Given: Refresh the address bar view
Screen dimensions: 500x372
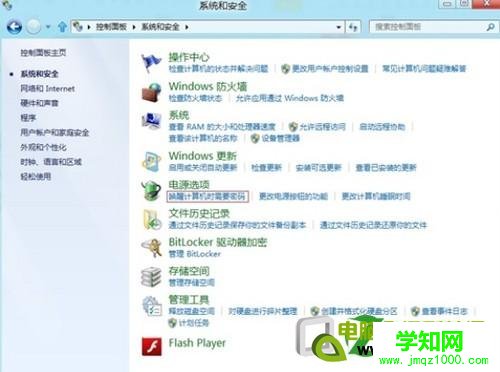Looking at the screenshot, I should [353, 27].
